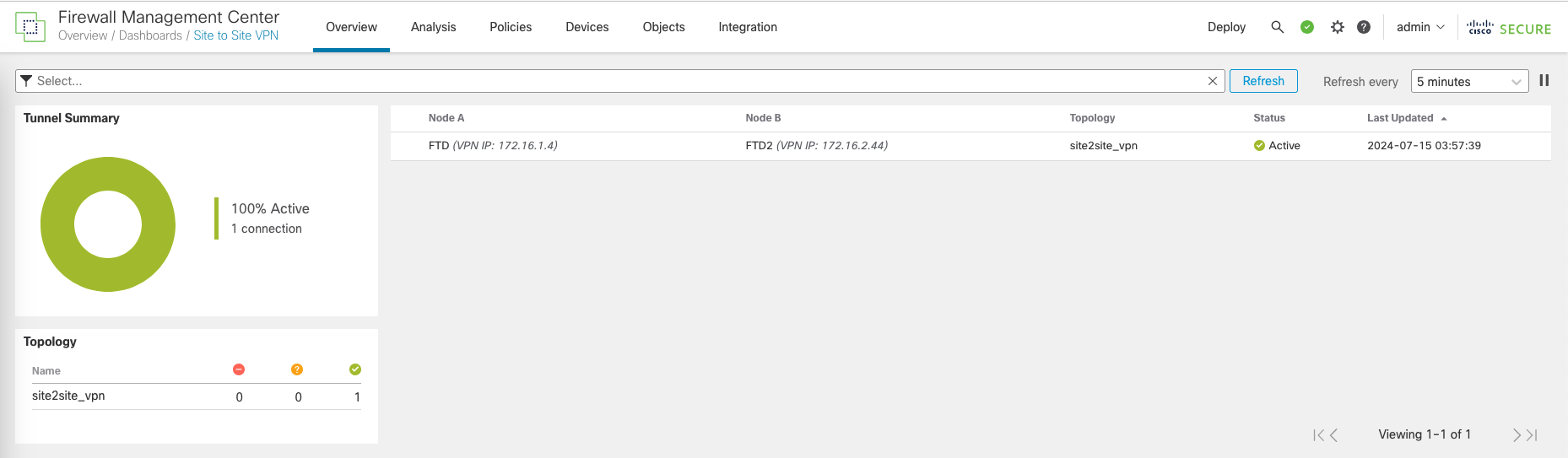Click the filter funnel icon
This screenshot has height=458, width=1568.
26,81
